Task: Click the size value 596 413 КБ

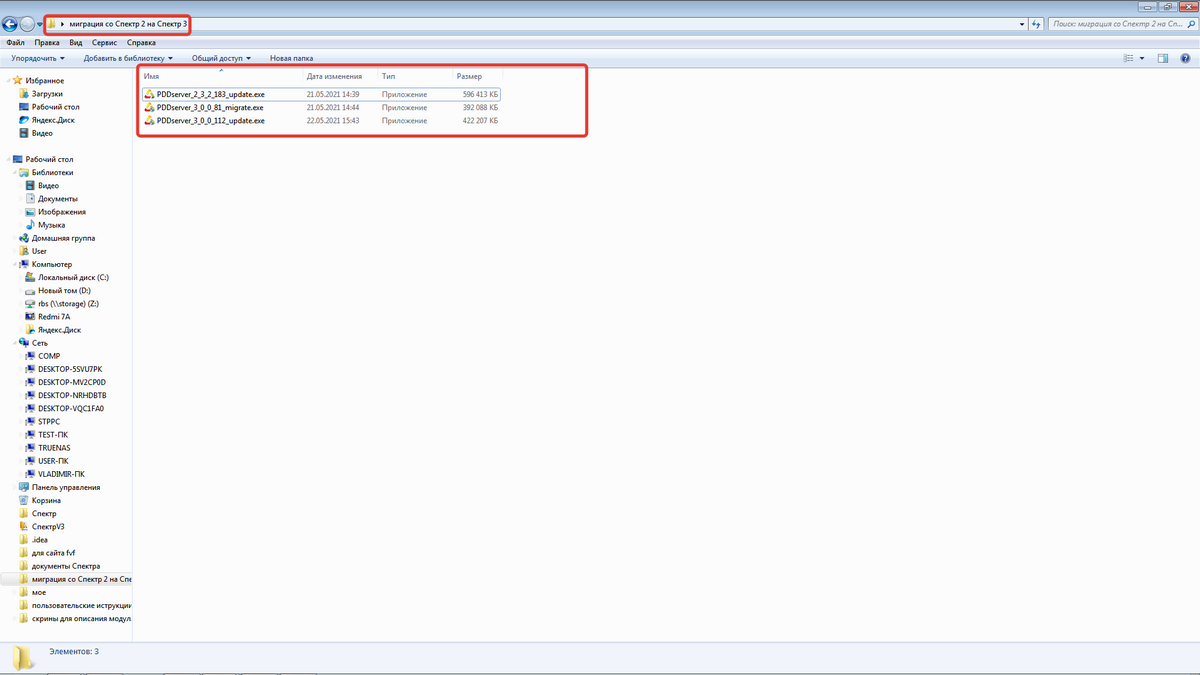Action: pos(480,94)
